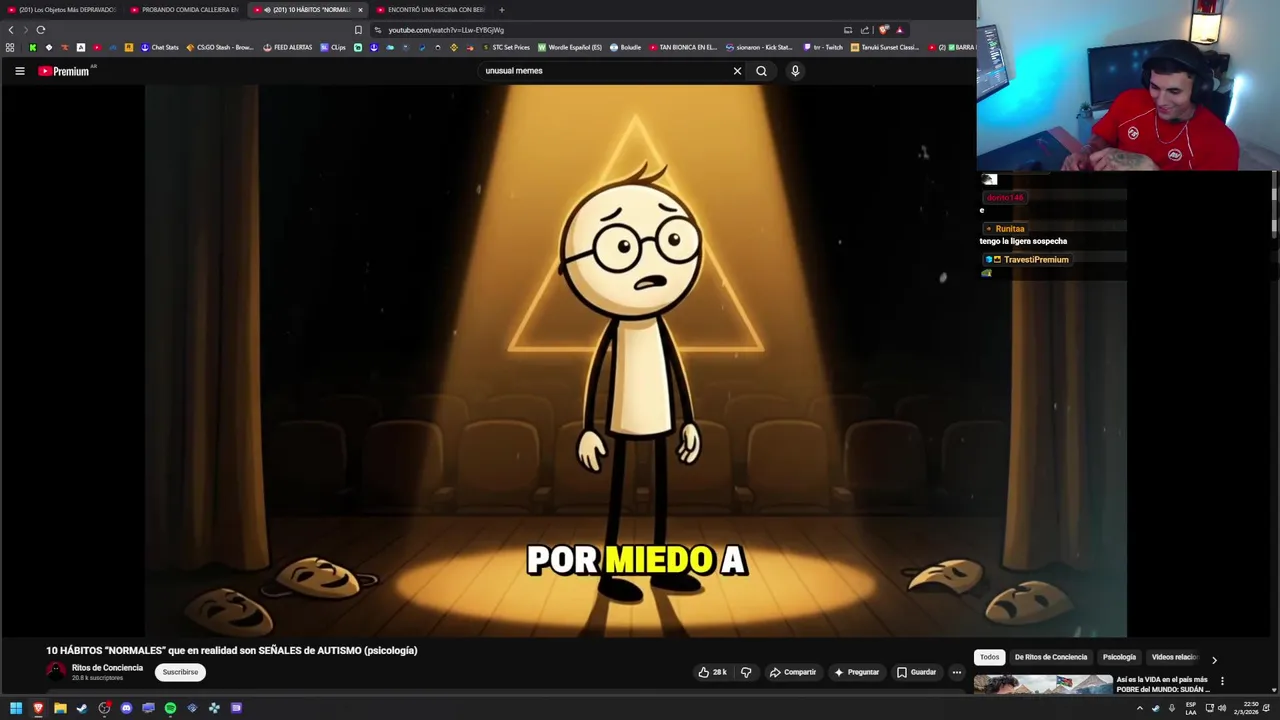The width and height of the screenshot is (1280, 720).
Task: Show hidden system tray icons
Action: click(1139, 708)
